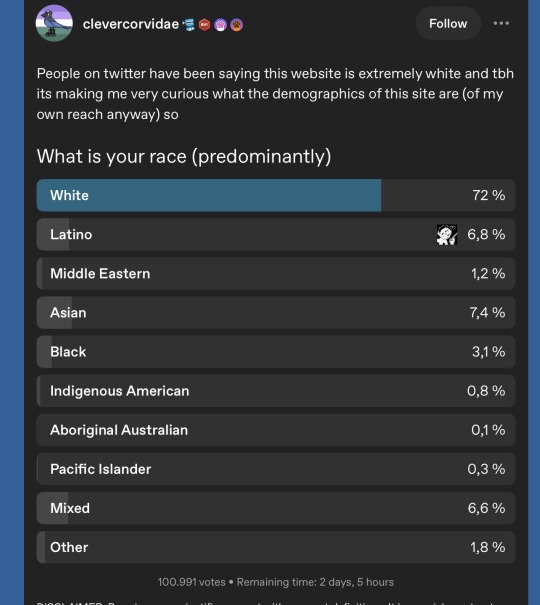Select the Other poll option
The width and height of the screenshot is (540, 605).
[x=276, y=547]
